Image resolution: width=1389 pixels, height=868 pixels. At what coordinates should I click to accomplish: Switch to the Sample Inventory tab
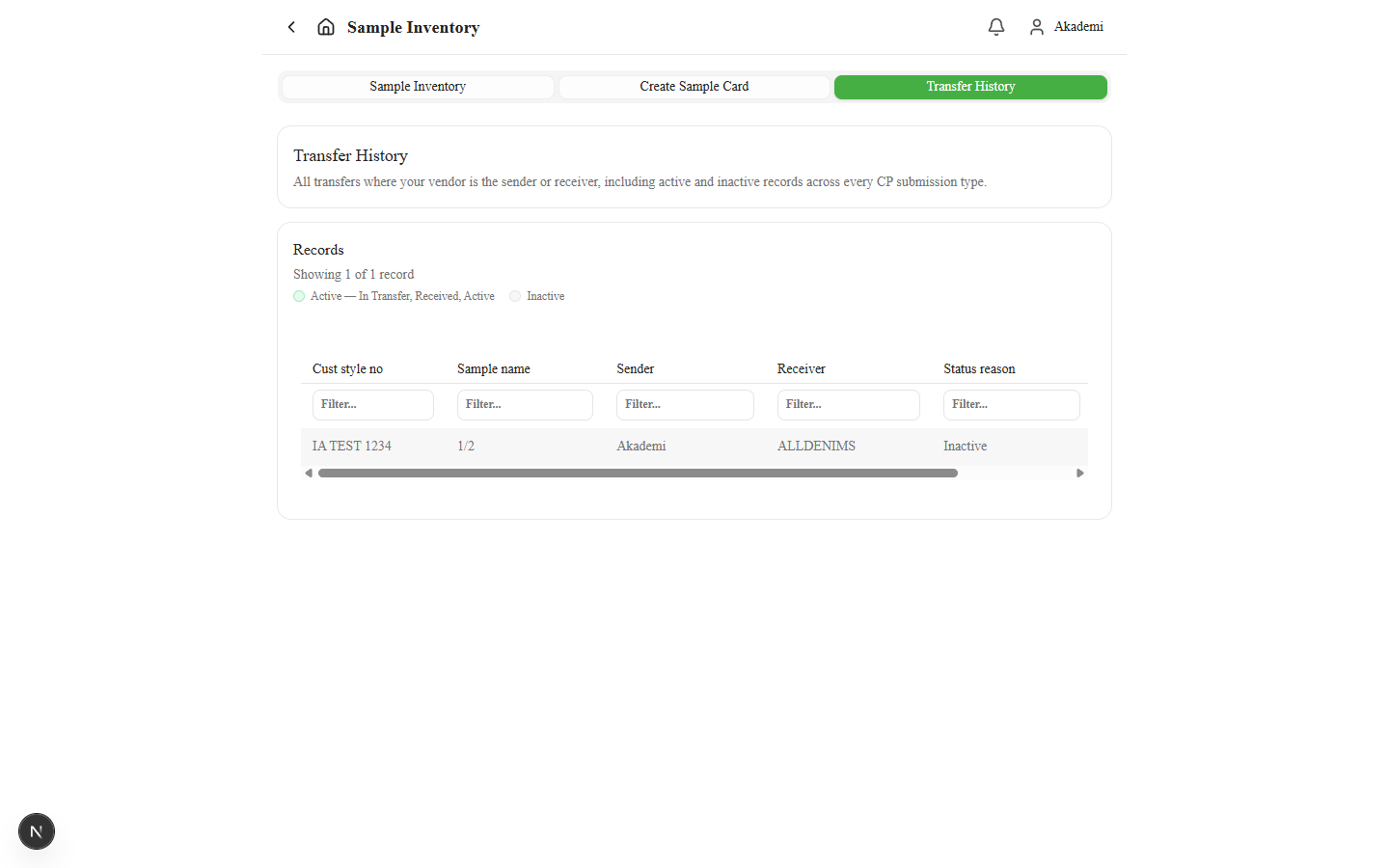pyautogui.click(x=418, y=87)
